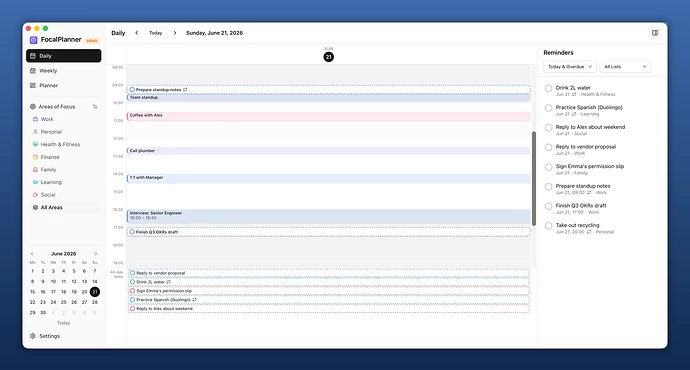Open all-day Reply to vendor proposal task
Image resolution: width=690 pixels, height=370 pixels.
[x=329, y=273]
